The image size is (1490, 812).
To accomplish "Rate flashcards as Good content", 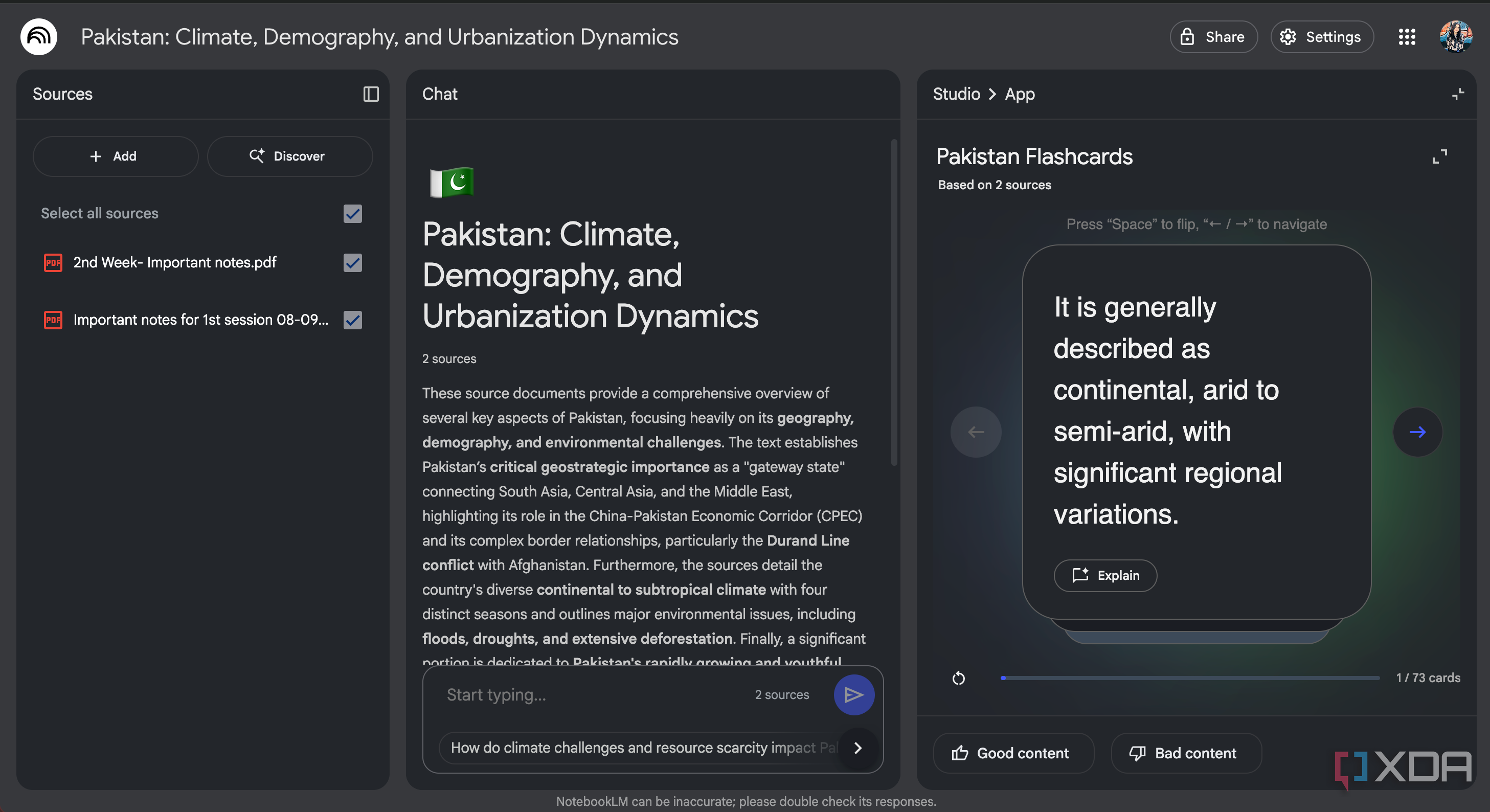I will [x=1013, y=753].
